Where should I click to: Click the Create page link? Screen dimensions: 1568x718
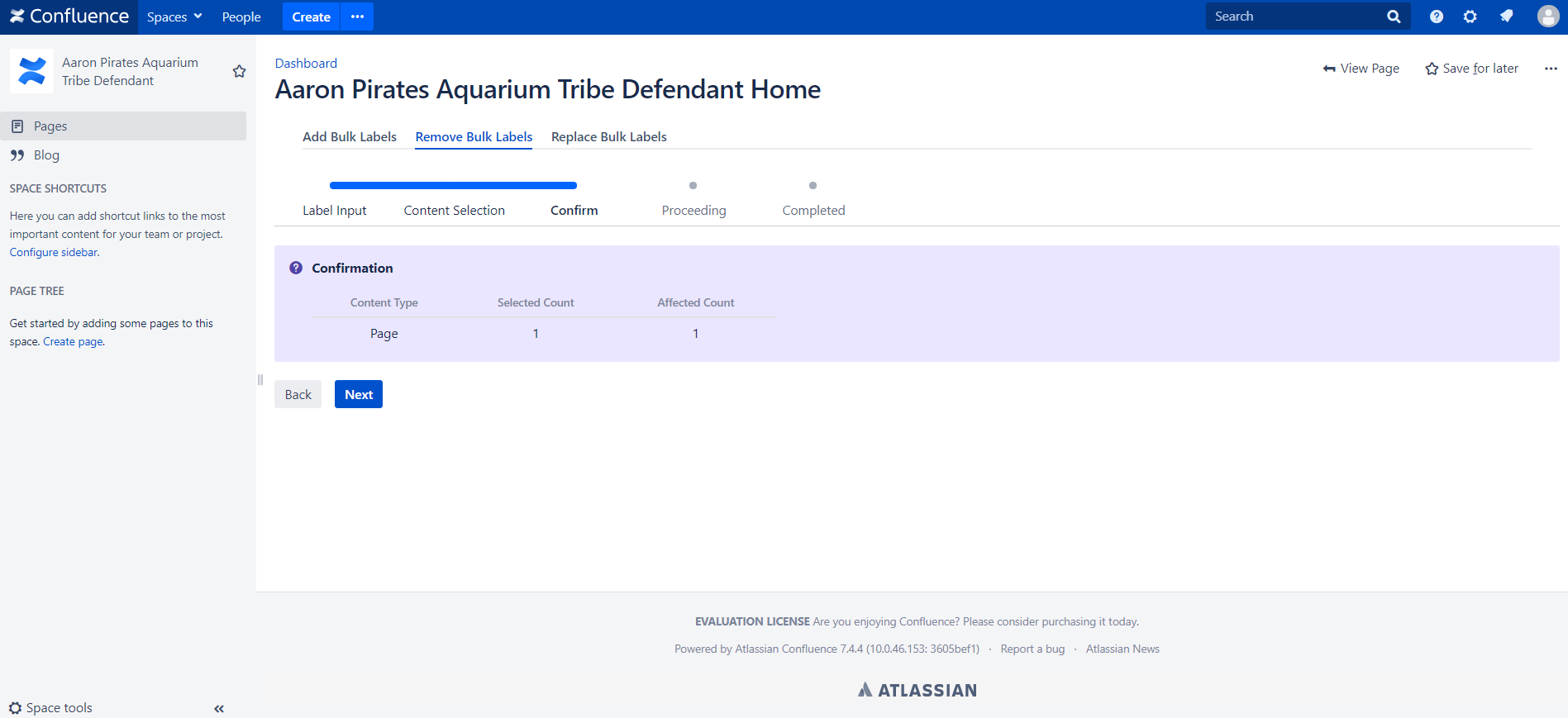coord(73,341)
